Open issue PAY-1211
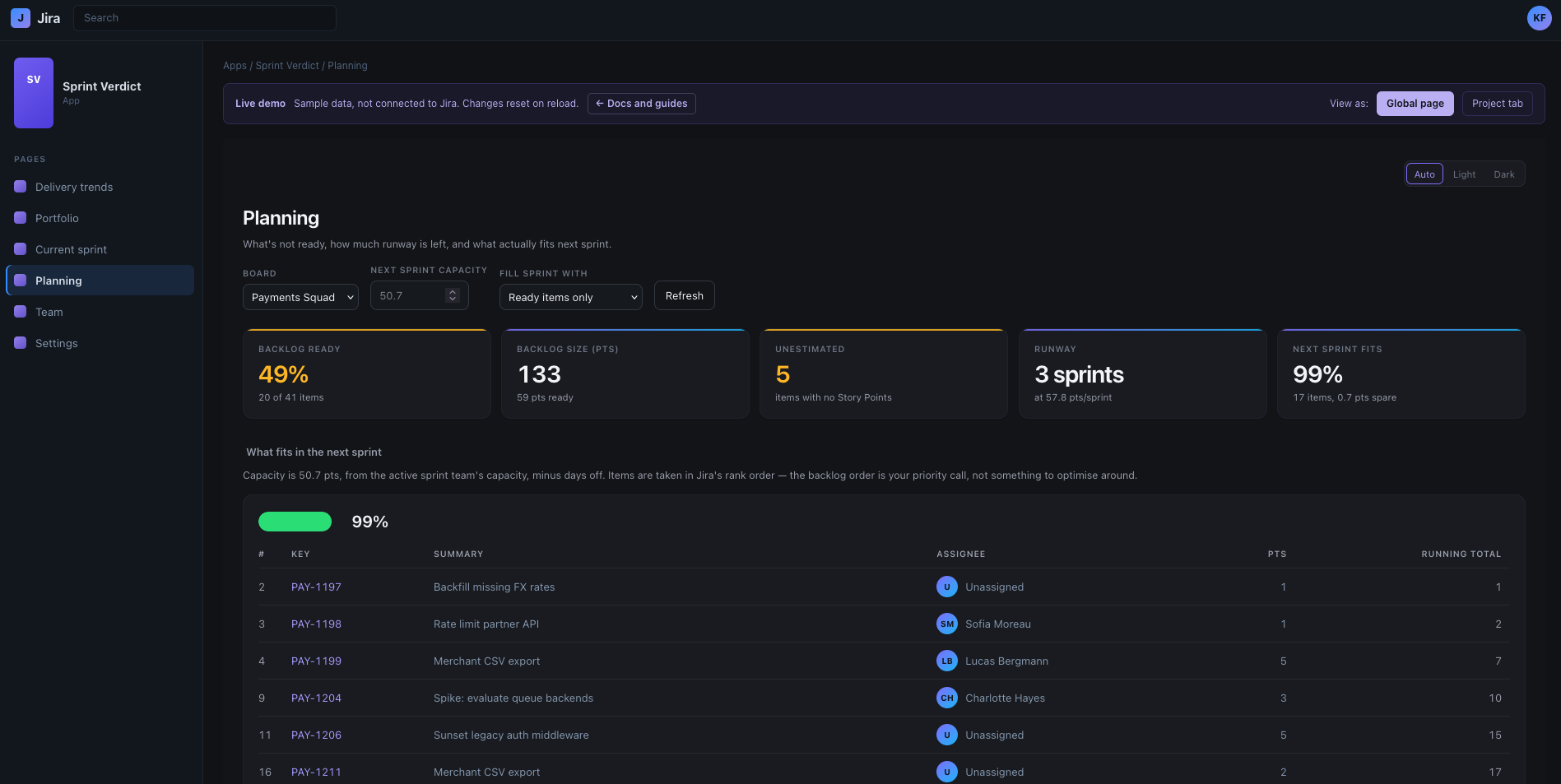1561x784 pixels. (316, 772)
